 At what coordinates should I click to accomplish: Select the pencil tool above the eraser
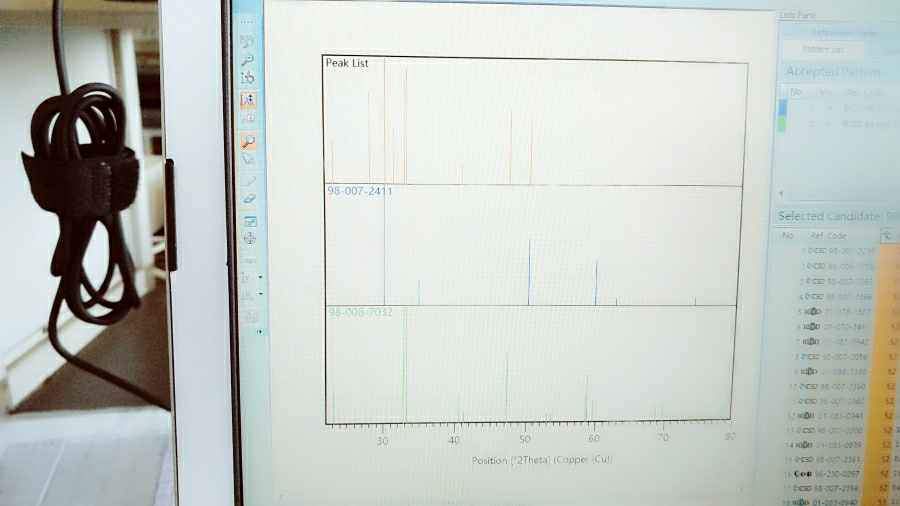tap(248, 182)
